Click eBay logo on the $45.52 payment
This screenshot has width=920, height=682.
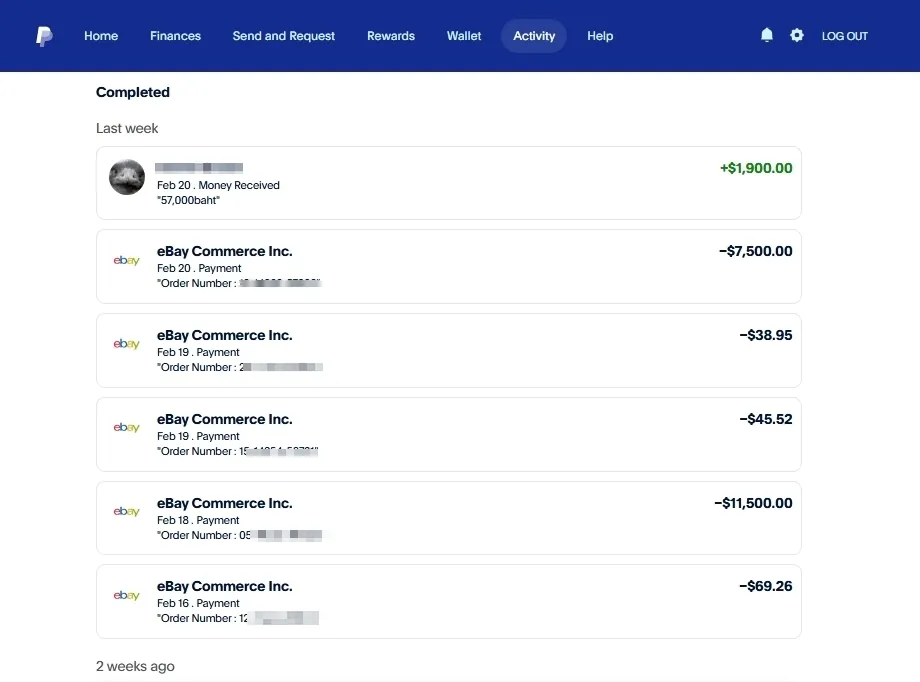127,429
